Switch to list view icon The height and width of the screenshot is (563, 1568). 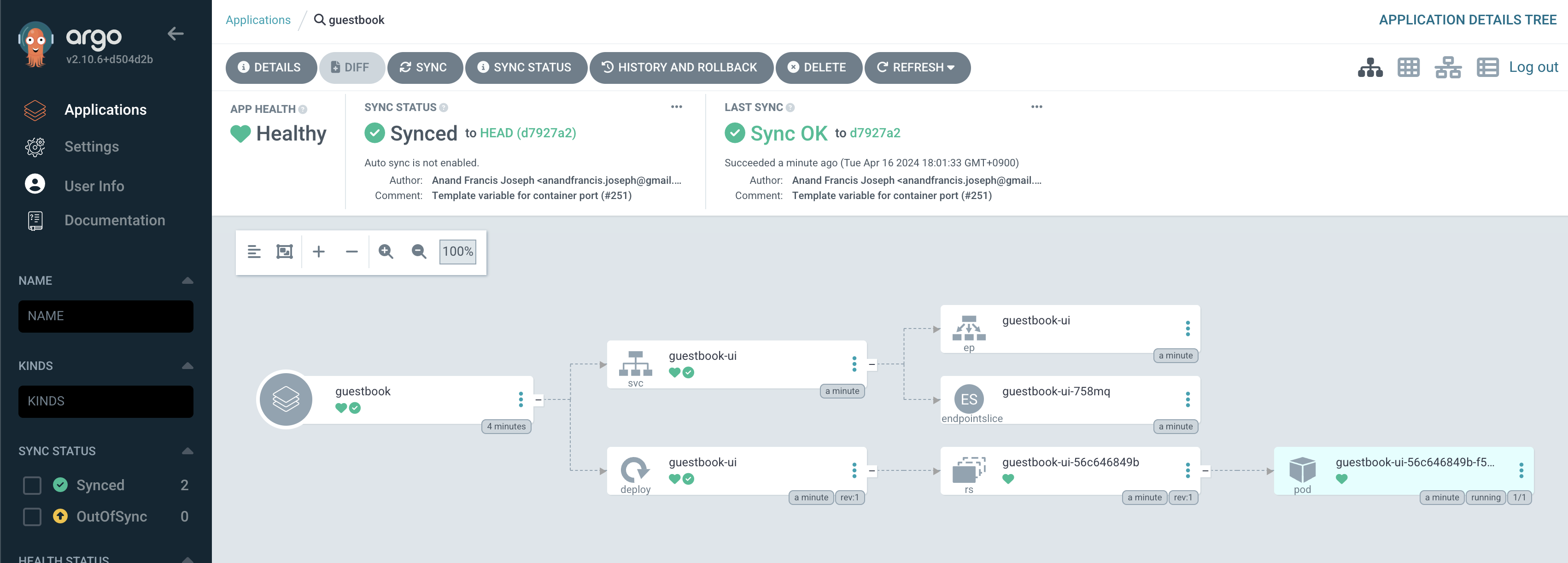click(x=1487, y=68)
